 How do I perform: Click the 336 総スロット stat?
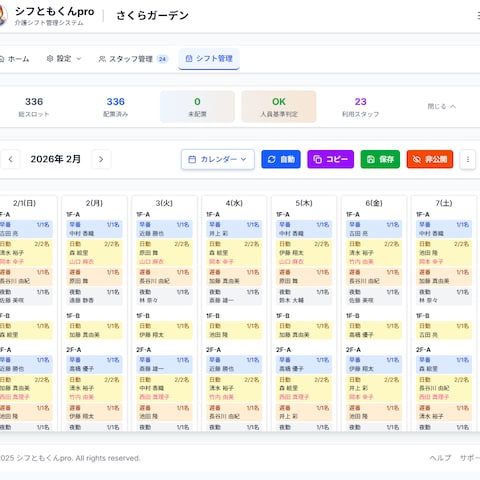pos(34,107)
